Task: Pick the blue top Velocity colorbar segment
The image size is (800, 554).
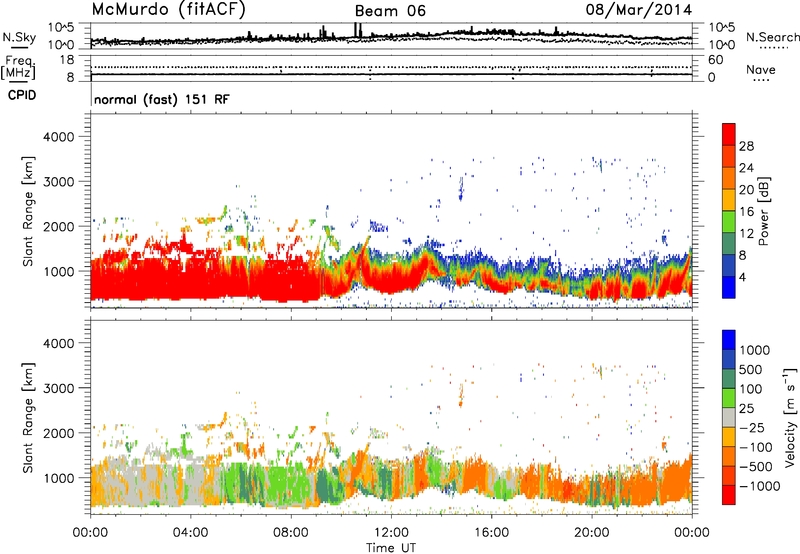Action: point(729,340)
